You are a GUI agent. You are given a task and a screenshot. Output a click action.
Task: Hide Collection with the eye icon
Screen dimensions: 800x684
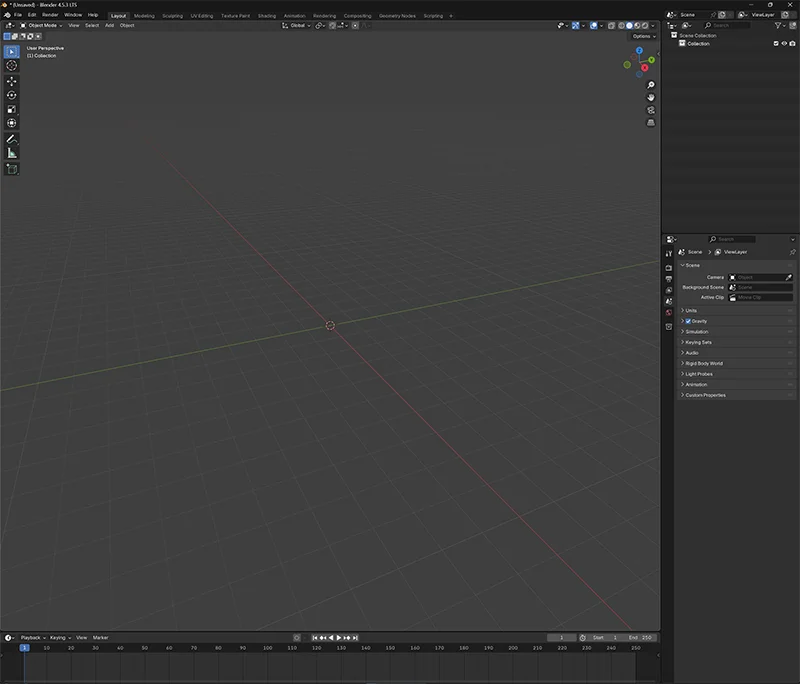(784, 44)
